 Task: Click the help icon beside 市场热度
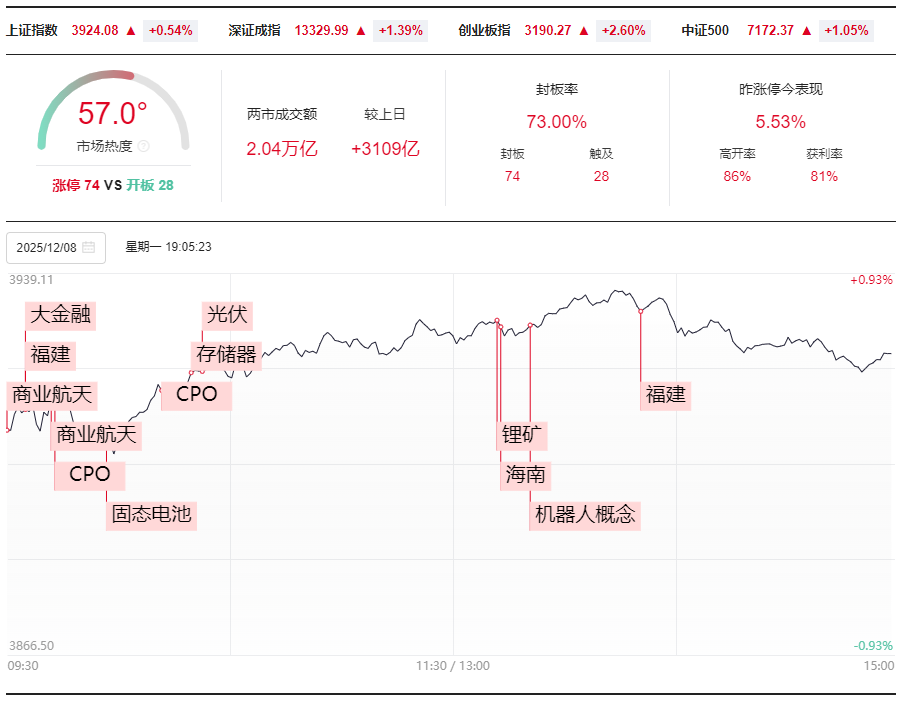coord(143,146)
